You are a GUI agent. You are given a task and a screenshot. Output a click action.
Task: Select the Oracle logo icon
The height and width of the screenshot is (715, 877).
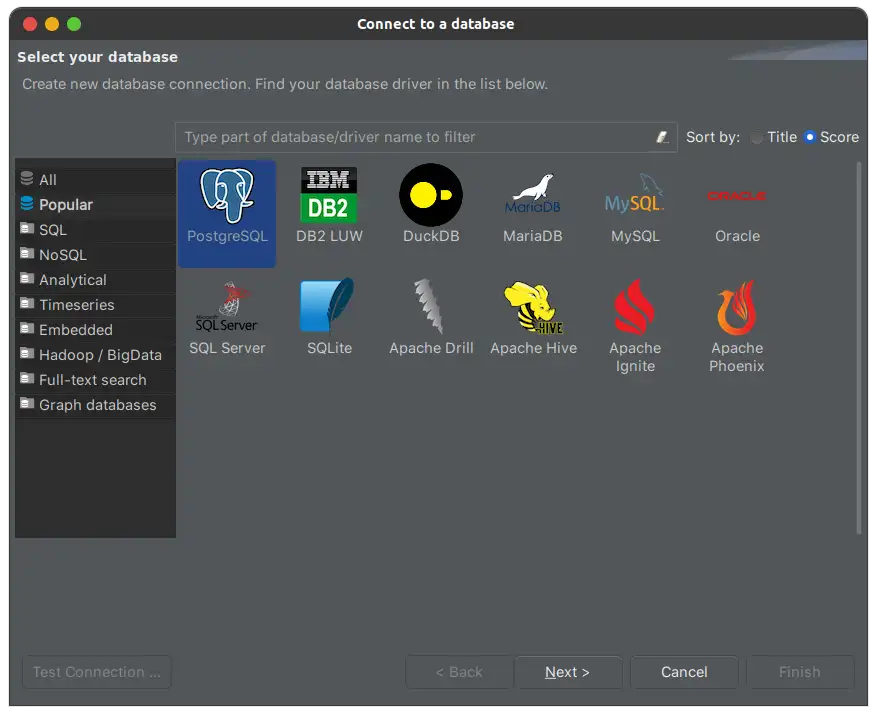737,196
